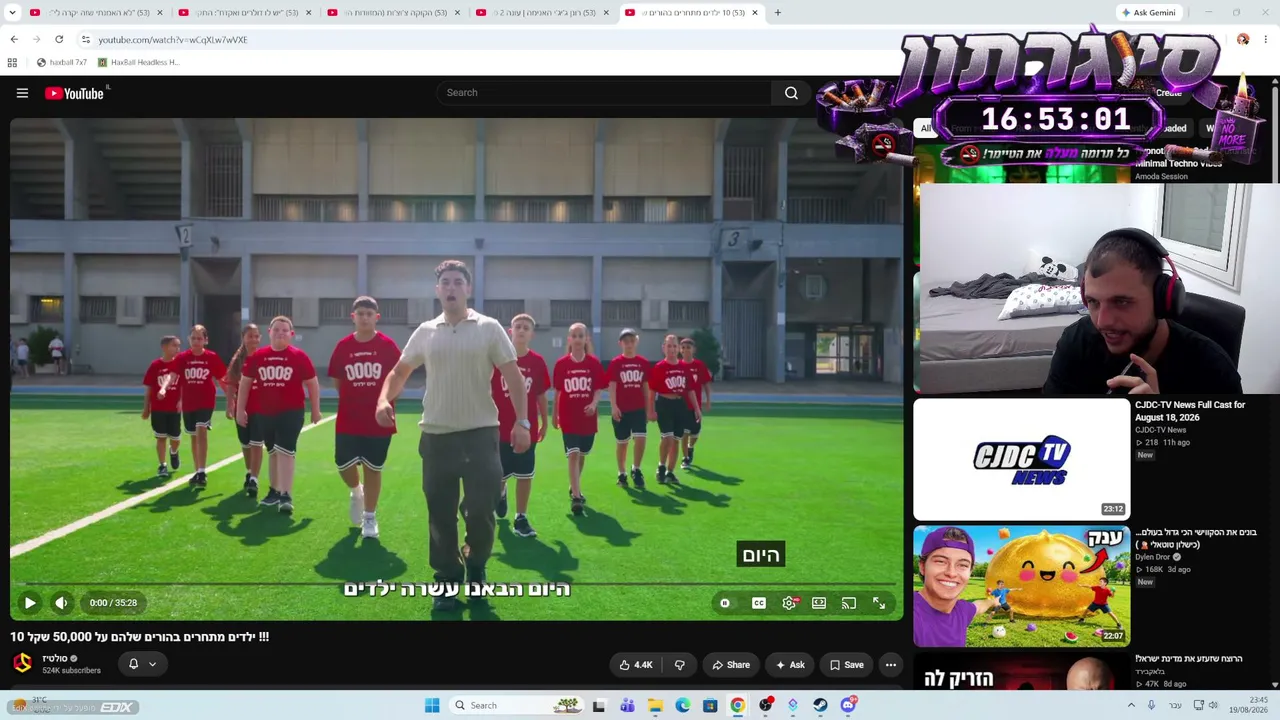Screen dimensions: 1280x720
Task: Open the Chrome profile avatar
Action: (x=1243, y=40)
